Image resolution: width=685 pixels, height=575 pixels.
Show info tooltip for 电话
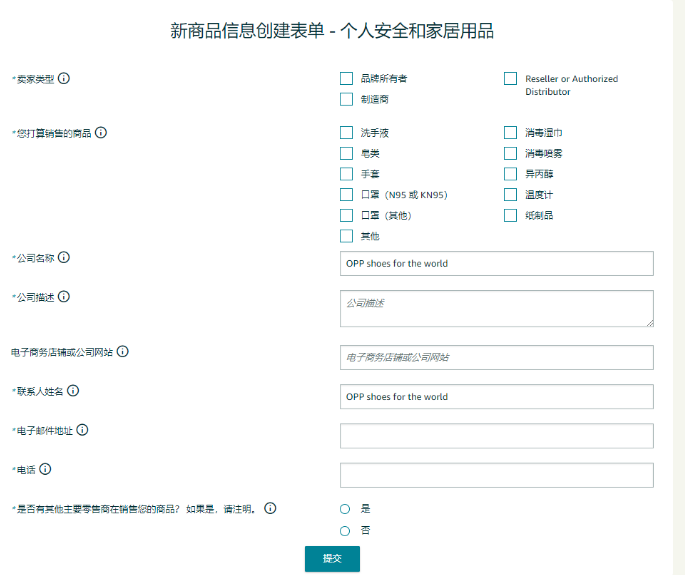(45, 469)
